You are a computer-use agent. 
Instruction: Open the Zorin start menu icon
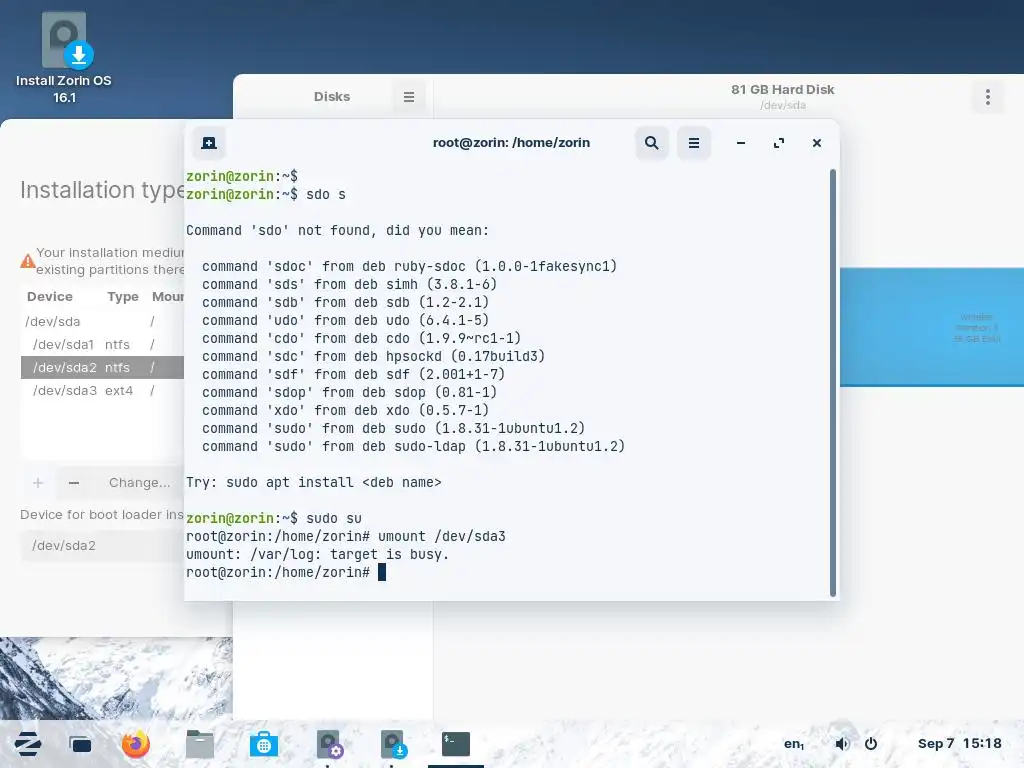[28, 744]
